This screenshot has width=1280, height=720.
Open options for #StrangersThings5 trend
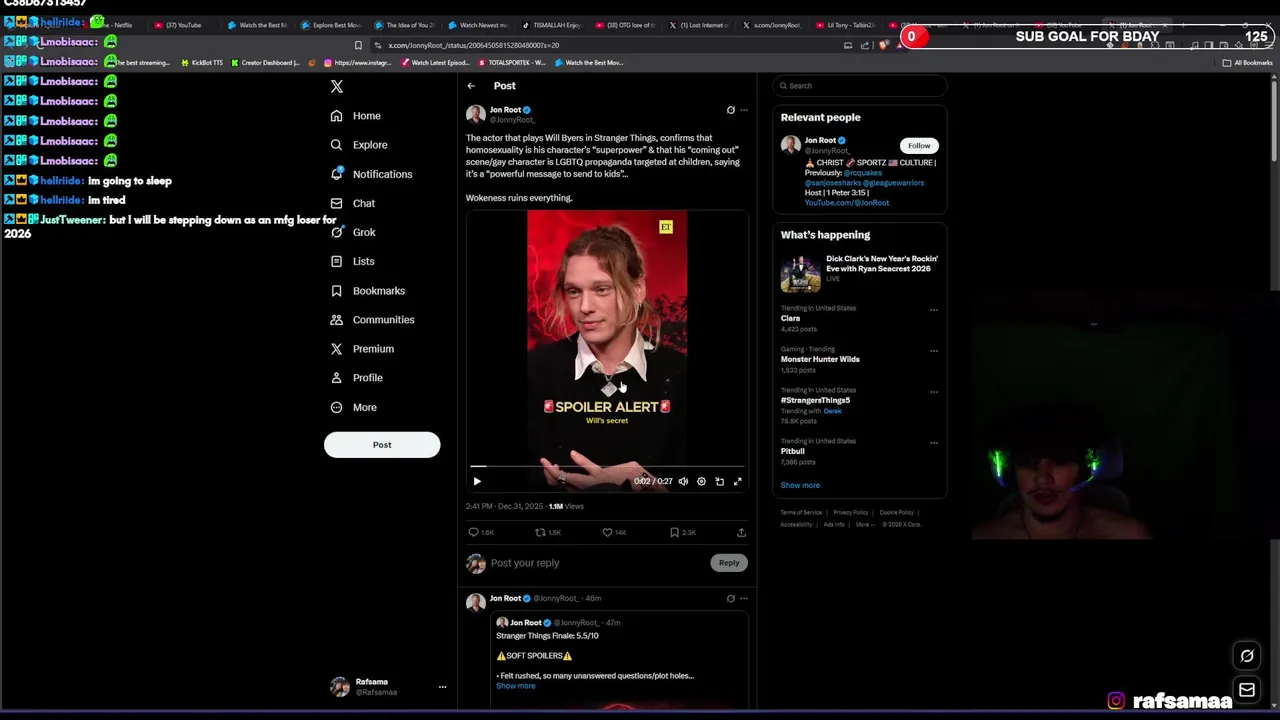pyautogui.click(x=934, y=392)
